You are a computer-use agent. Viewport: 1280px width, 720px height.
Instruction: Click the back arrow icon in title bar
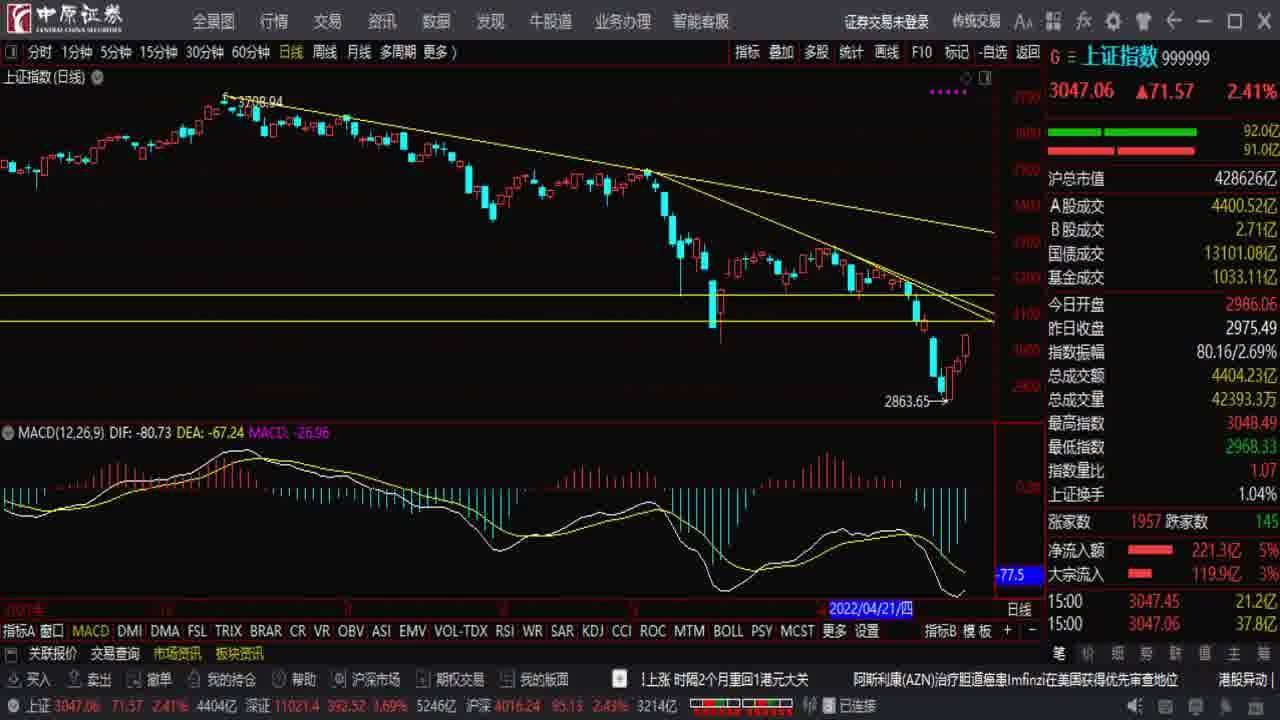click(x=1175, y=21)
